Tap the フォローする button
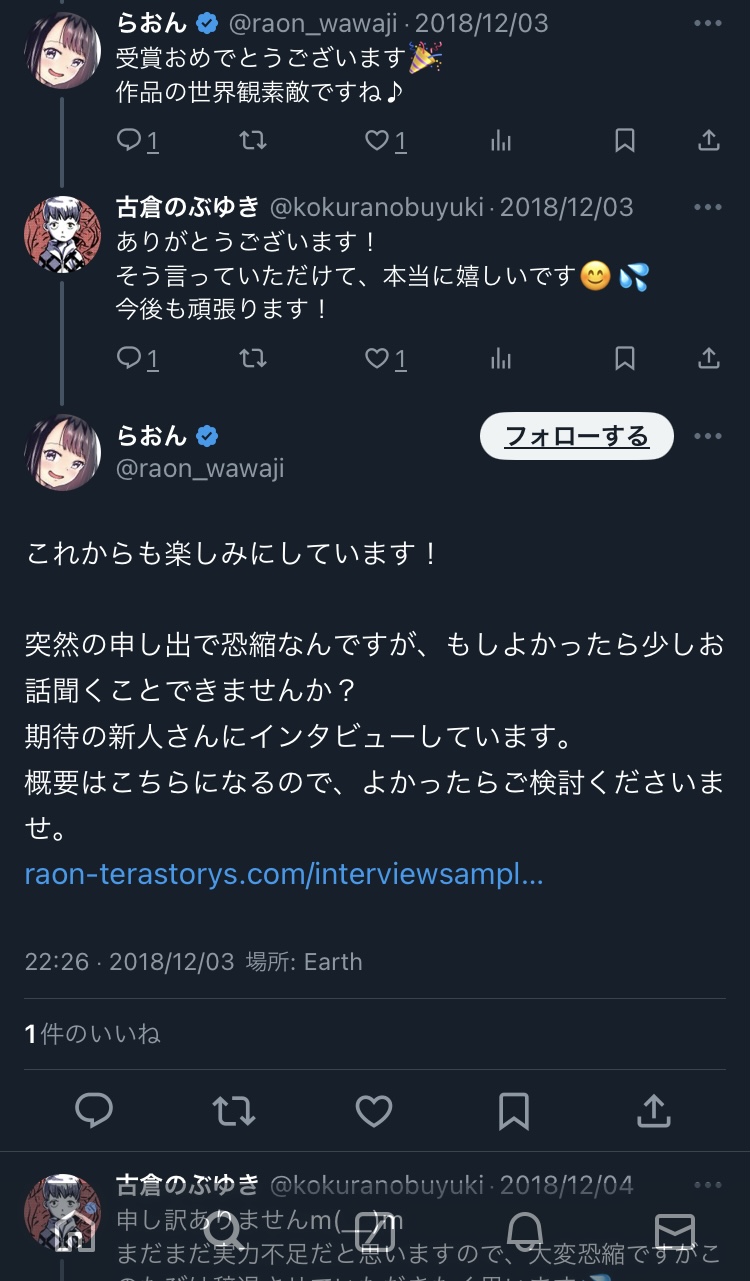750x1281 pixels. tap(577, 436)
